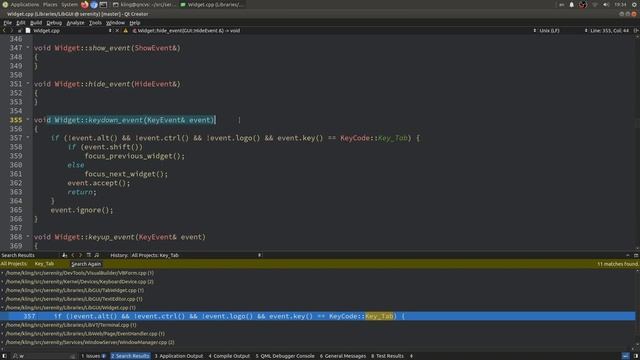Open the File menu
Viewport: 640px width, 360px height.
[x=8, y=23]
